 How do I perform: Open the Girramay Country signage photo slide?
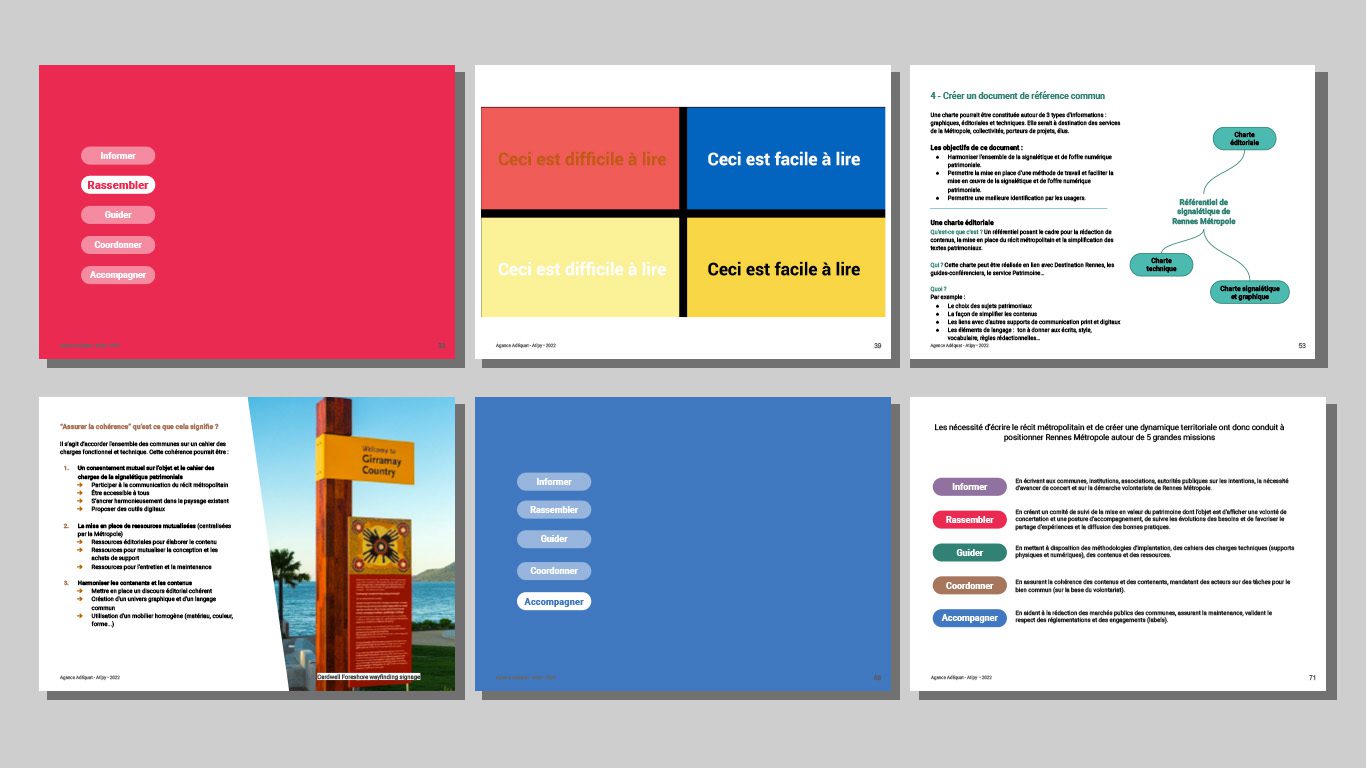tap(246, 544)
